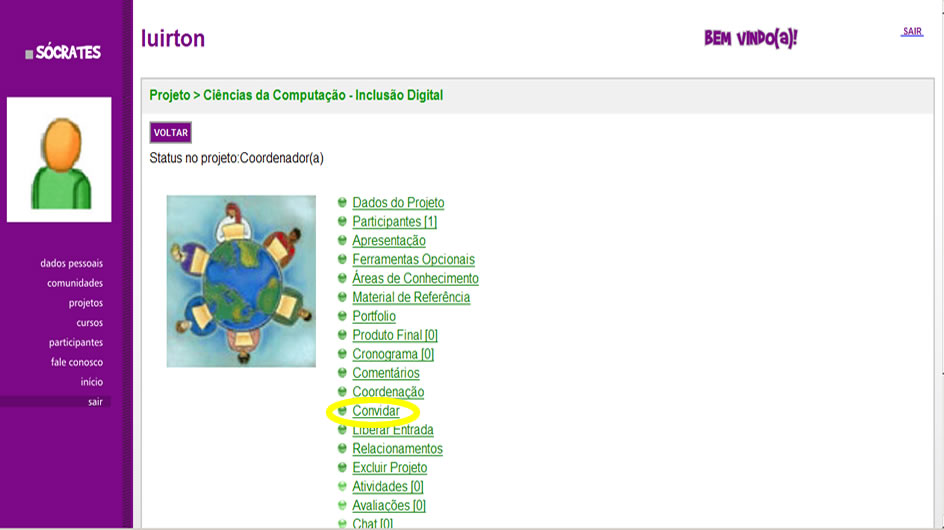The image size is (944, 530).
Task: Open the Convidar link
Action: click(x=376, y=411)
